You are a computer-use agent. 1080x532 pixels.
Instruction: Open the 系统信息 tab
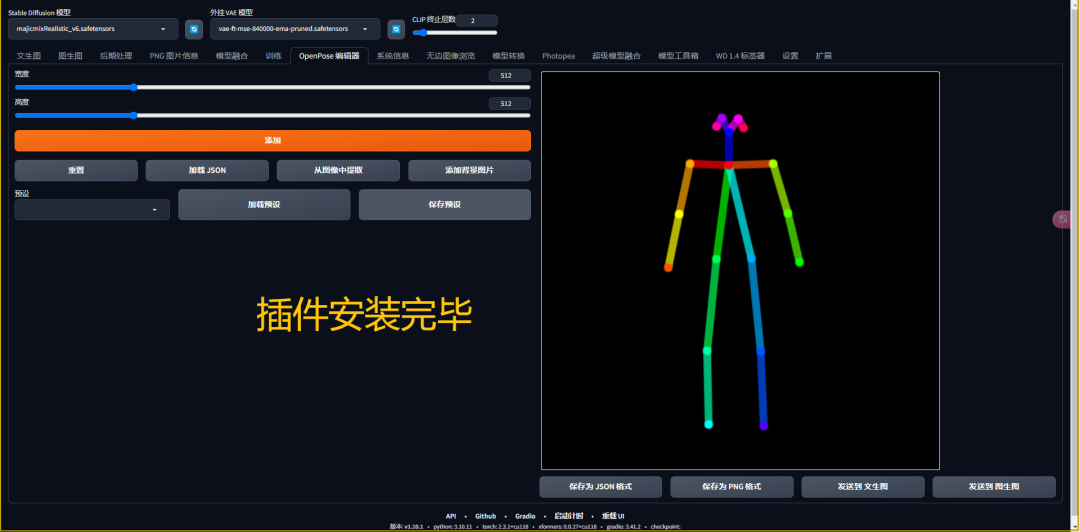point(393,56)
